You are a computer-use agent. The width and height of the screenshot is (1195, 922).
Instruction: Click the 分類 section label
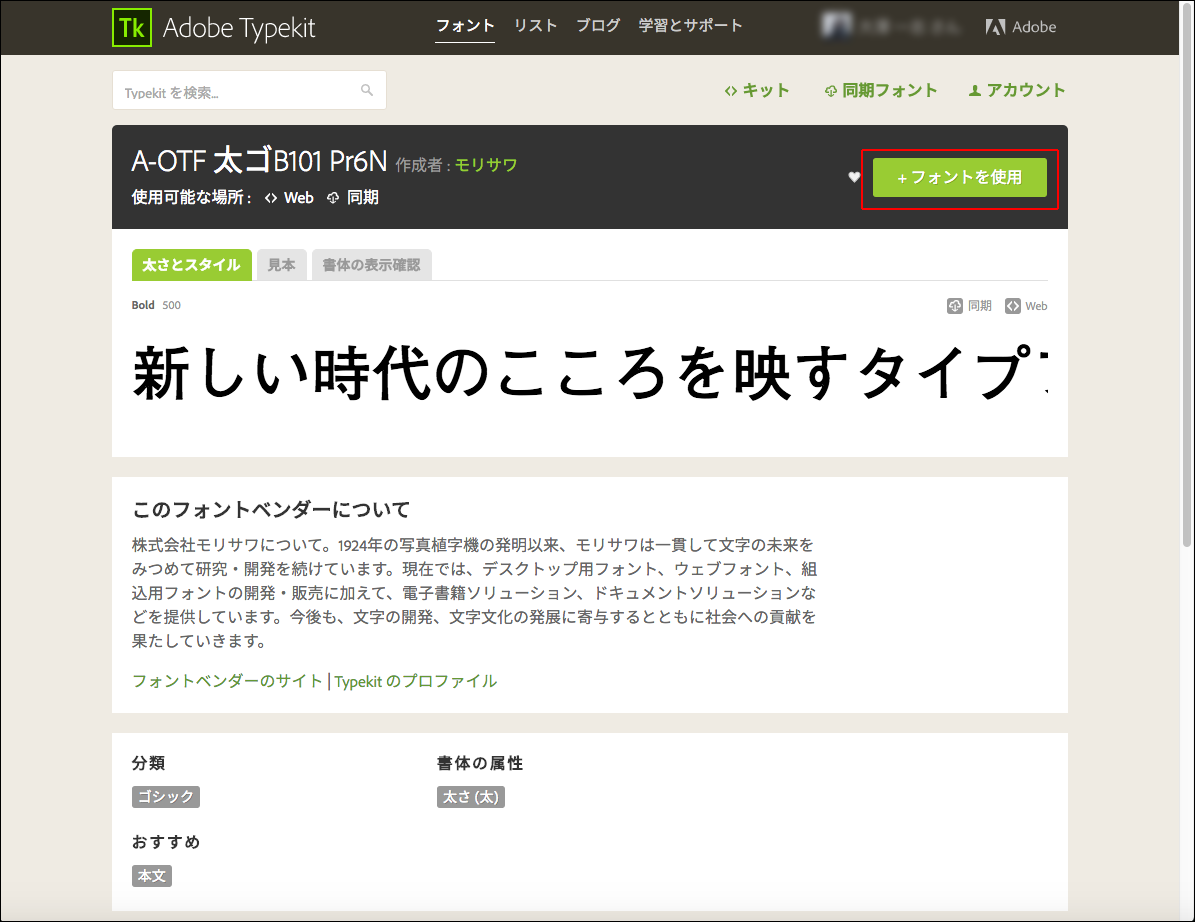(149, 763)
